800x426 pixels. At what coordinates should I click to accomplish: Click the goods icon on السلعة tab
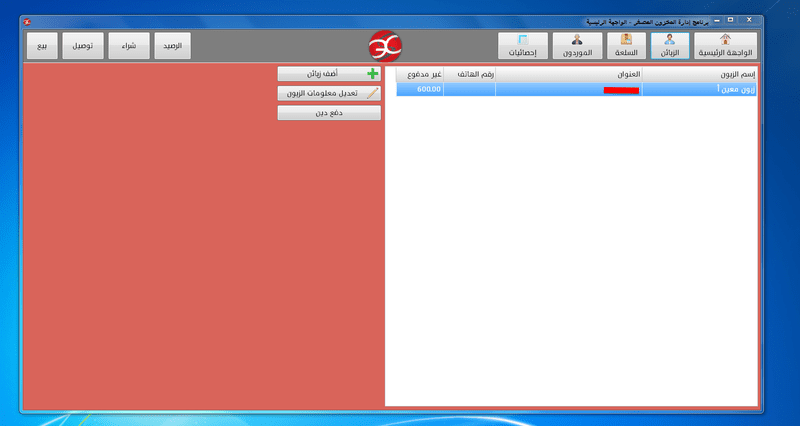point(626,40)
